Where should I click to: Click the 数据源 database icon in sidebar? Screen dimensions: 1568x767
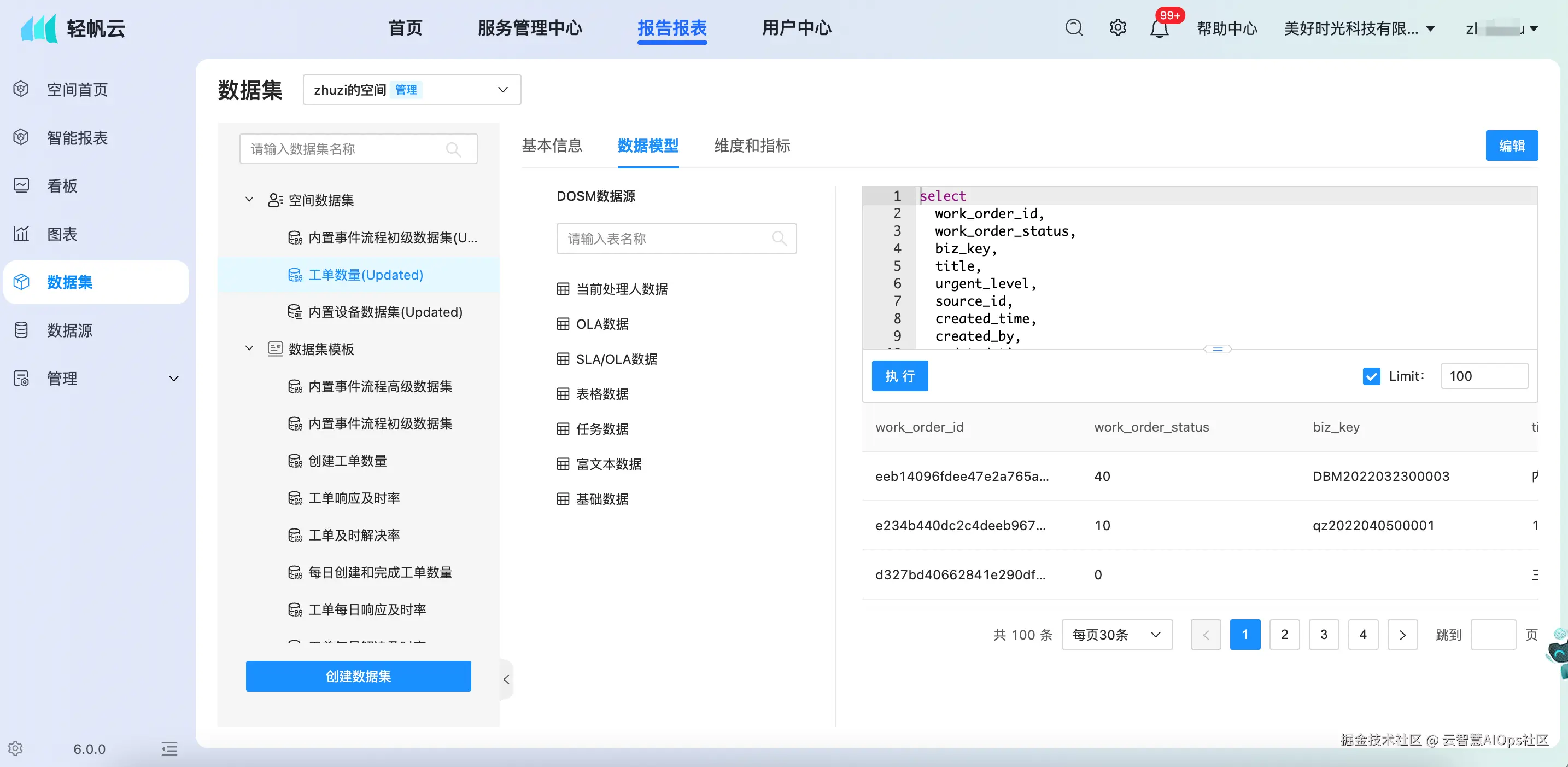pyautogui.click(x=21, y=330)
